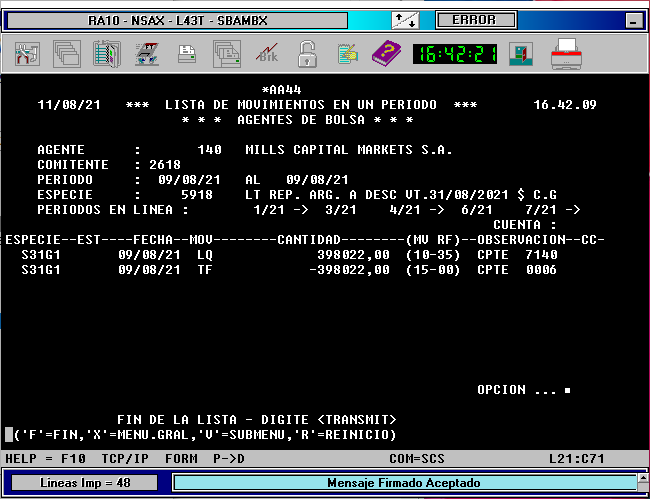This screenshot has height=499, width=650.
Task: Click the header date 11/08/21
Action: [69, 104]
